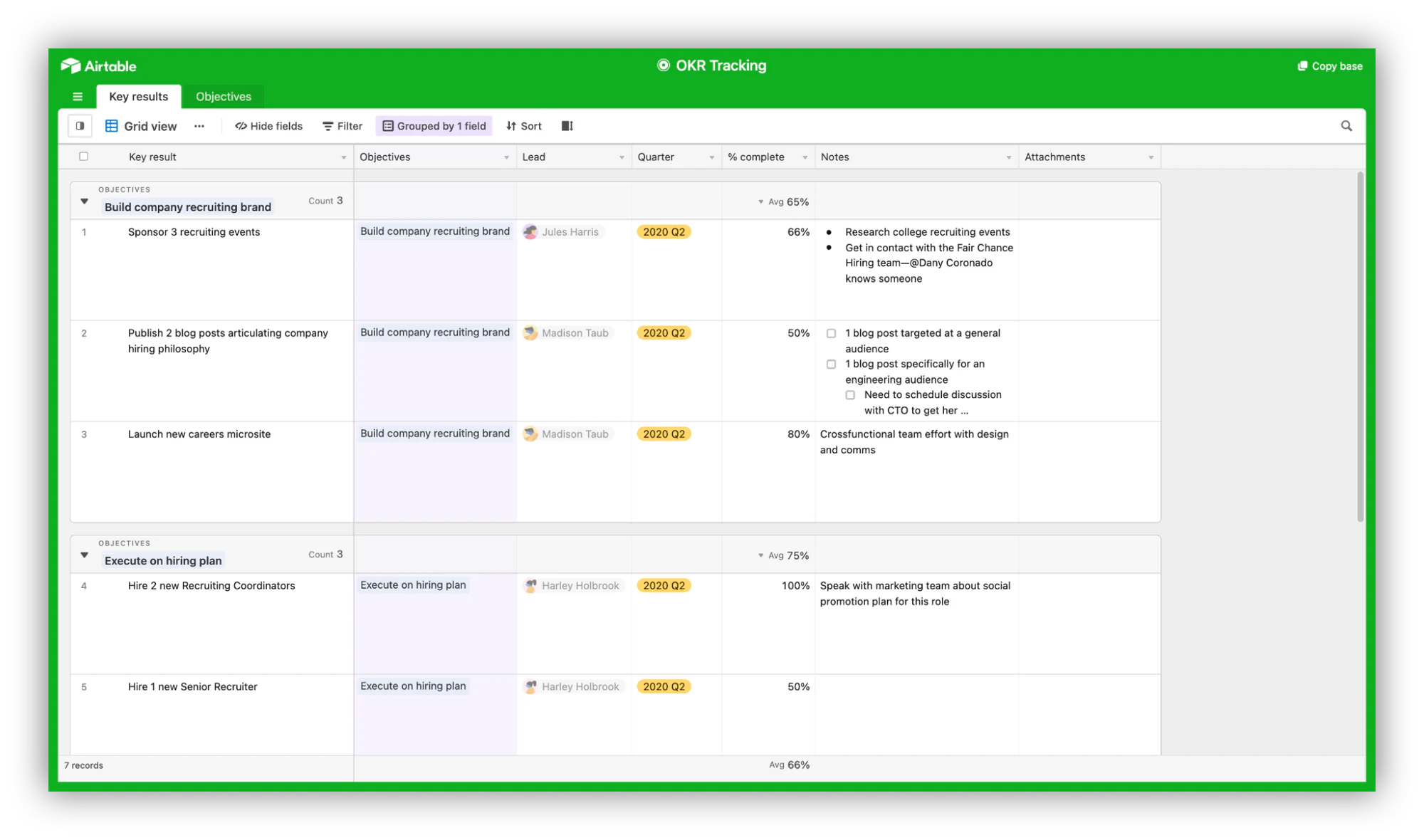This screenshot has width=1424, height=840.
Task: Click the 80% complete cell
Action: 768,472
